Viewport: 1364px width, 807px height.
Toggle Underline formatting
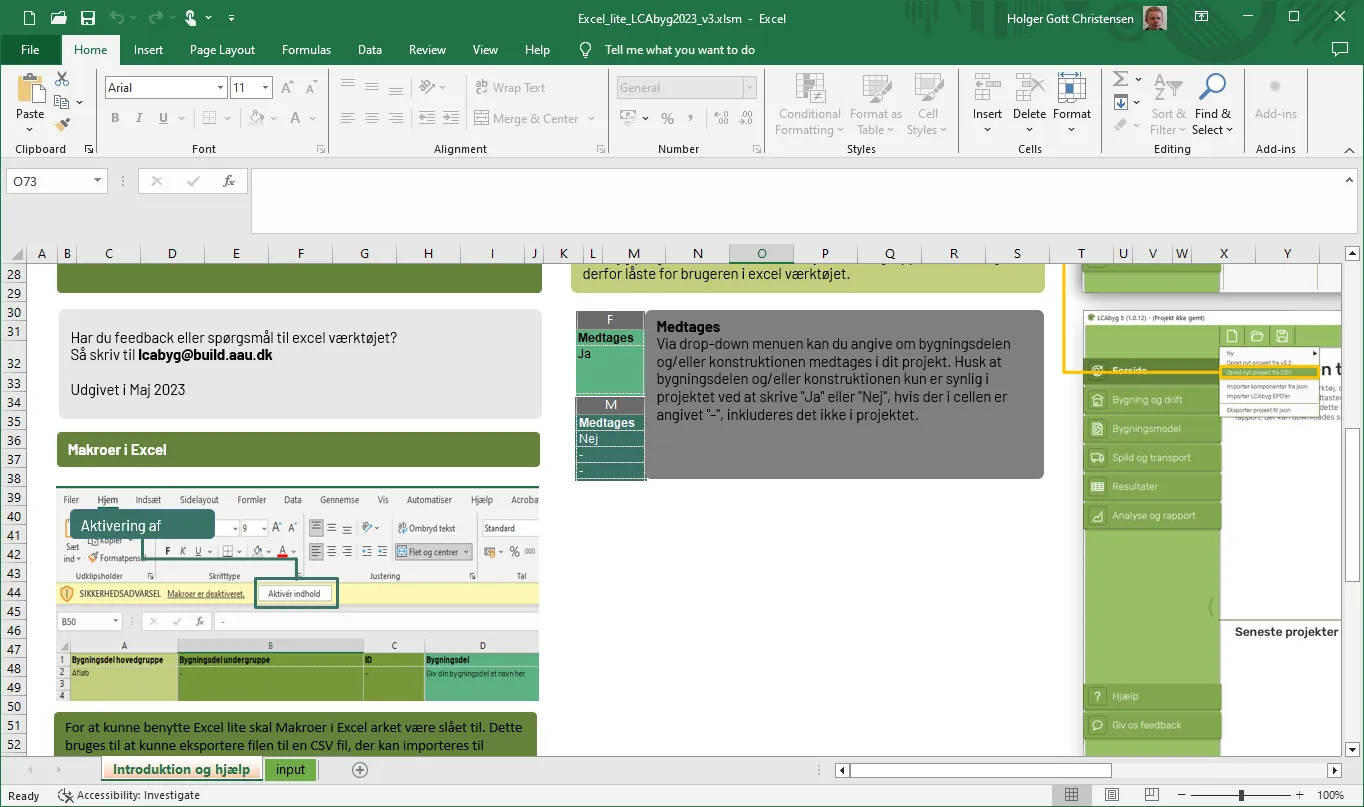pyautogui.click(x=162, y=118)
